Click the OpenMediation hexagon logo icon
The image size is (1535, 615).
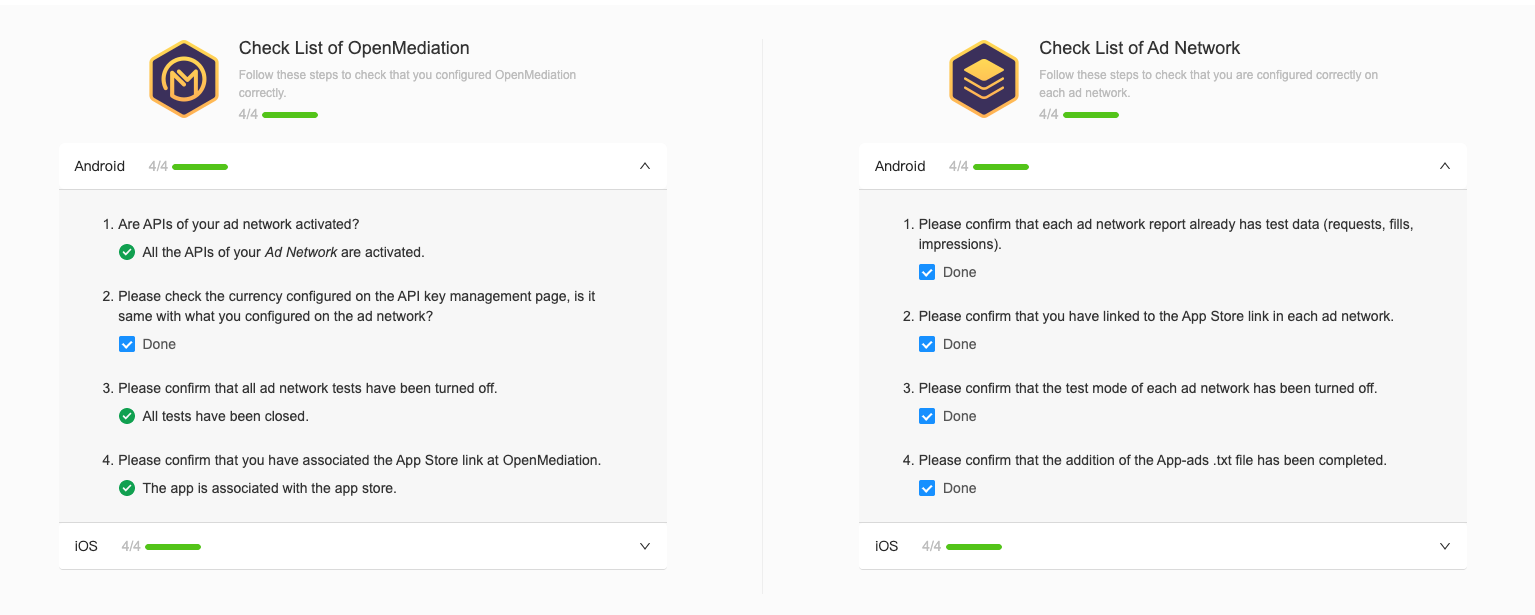coord(184,79)
